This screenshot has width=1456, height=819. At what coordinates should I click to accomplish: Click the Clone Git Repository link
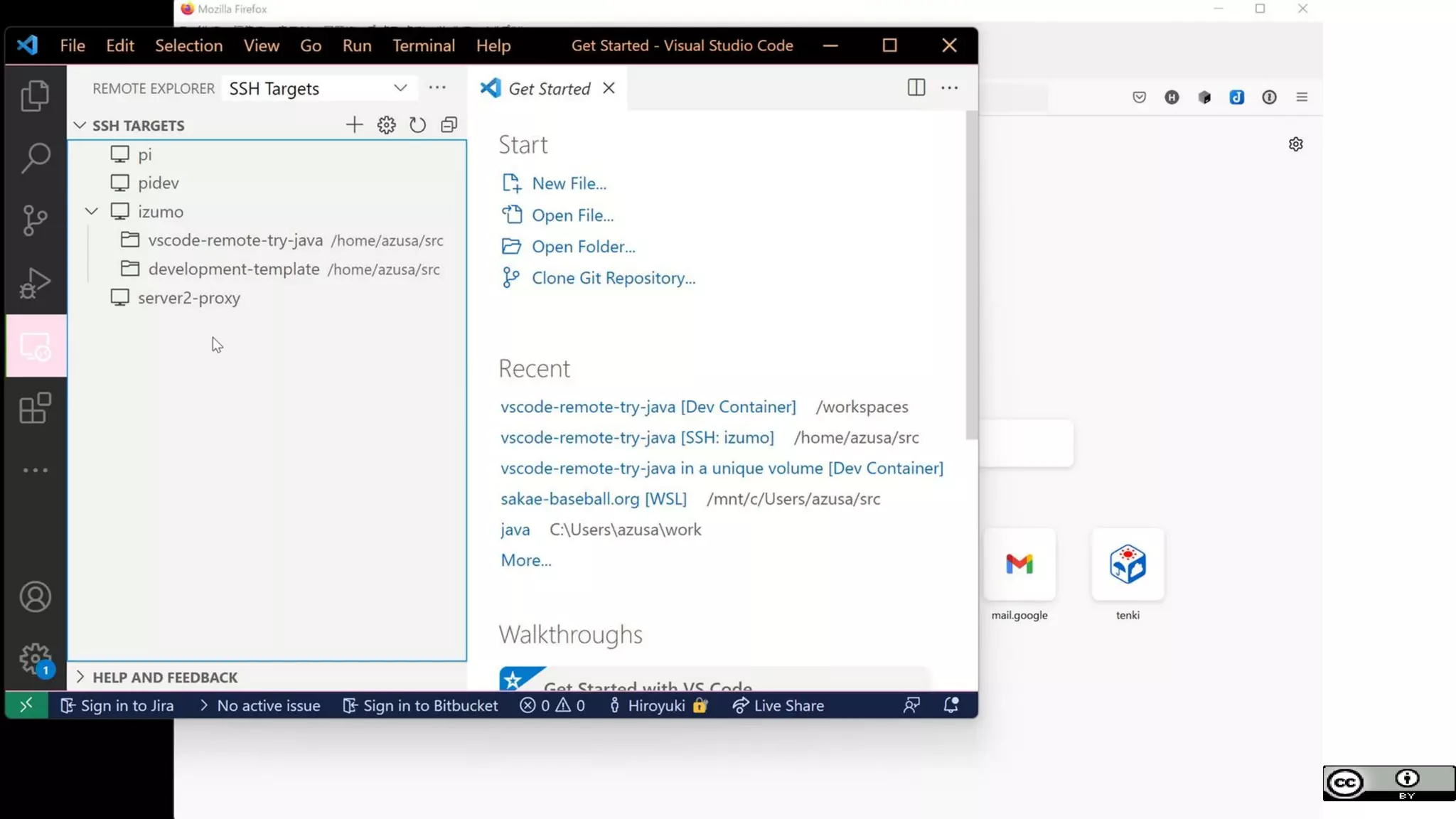click(x=613, y=278)
